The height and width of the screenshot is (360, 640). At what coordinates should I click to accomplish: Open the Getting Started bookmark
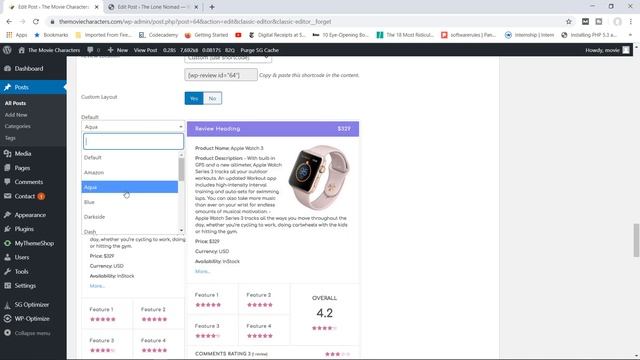tap(207, 35)
